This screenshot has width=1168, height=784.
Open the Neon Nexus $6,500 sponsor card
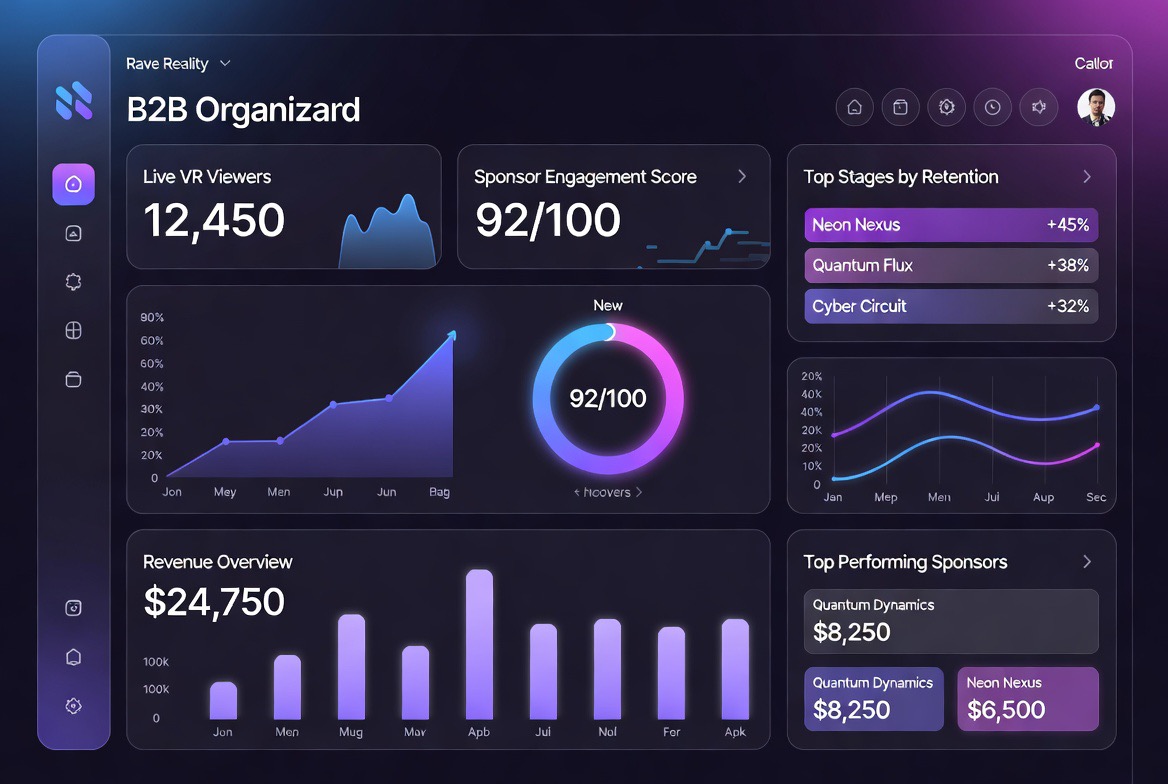click(1028, 698)
